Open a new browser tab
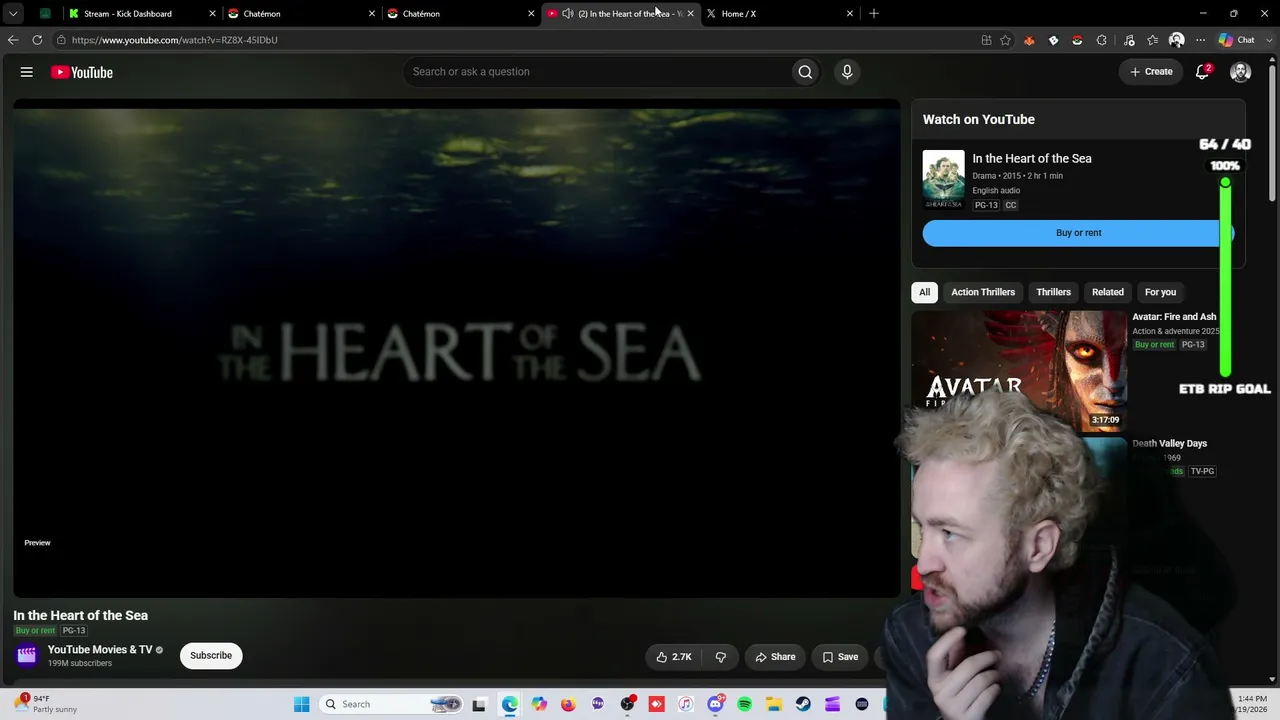Screen dimensions: 1280x720 tap(874, 14)
